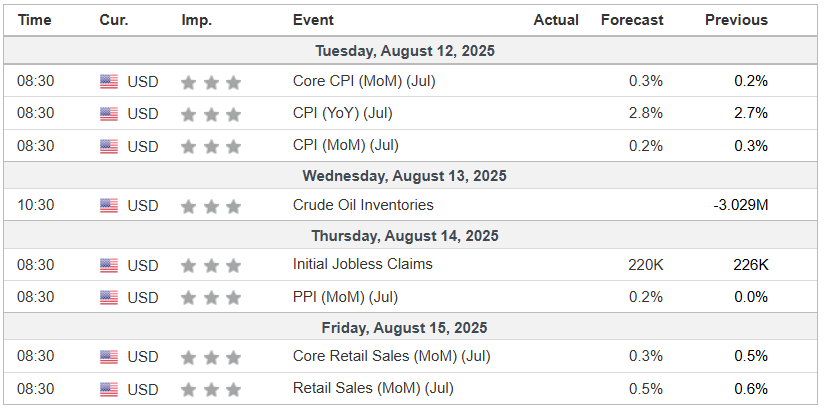Viewport: 824px width, 415px height.
Task: Click the US flag in the CPI (YoY) row
Action: click(109, 114)
